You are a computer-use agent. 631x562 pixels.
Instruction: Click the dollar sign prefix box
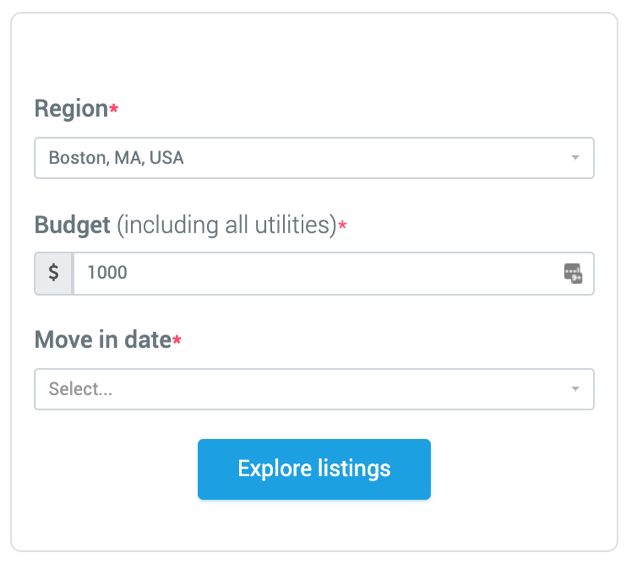tap(54, 273)
